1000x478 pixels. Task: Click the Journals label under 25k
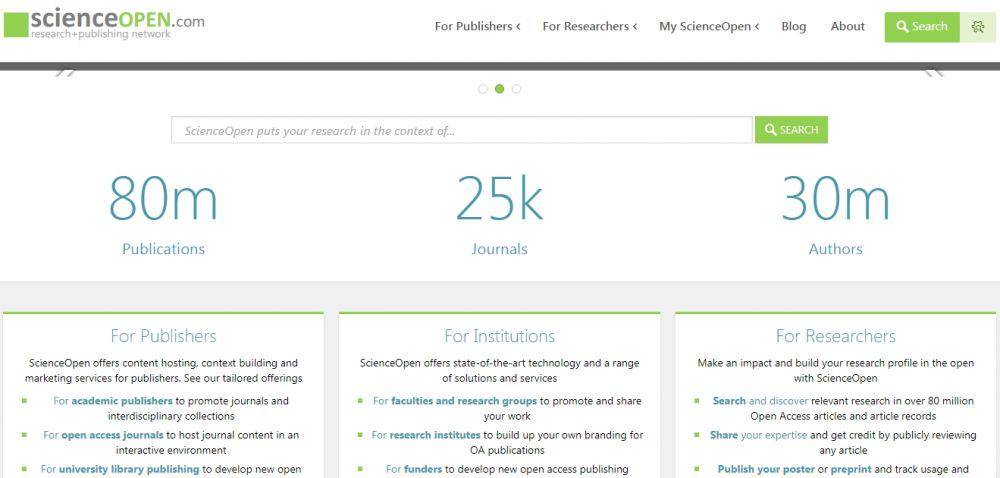click(499, 249)
